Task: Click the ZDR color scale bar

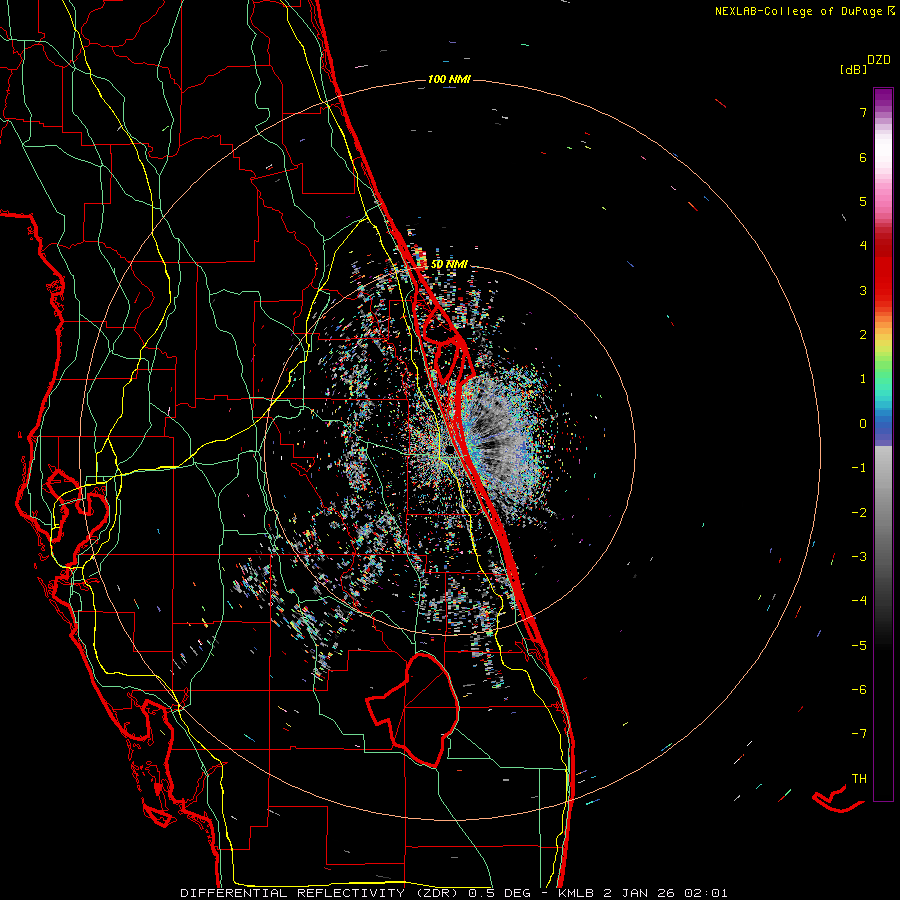Action: 883,444
